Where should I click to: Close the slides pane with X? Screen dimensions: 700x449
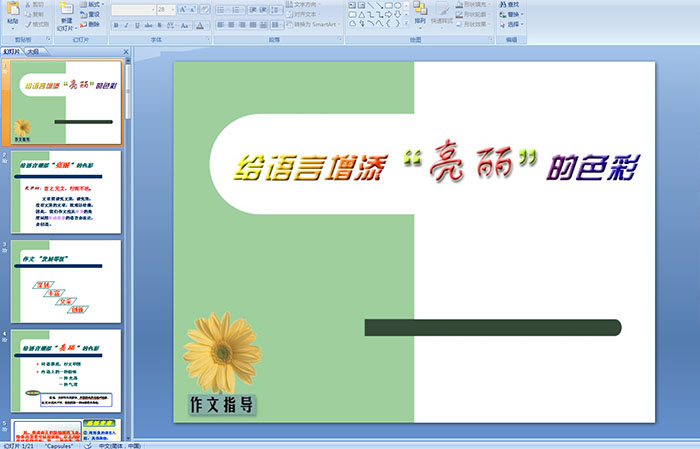pos(126,52)
